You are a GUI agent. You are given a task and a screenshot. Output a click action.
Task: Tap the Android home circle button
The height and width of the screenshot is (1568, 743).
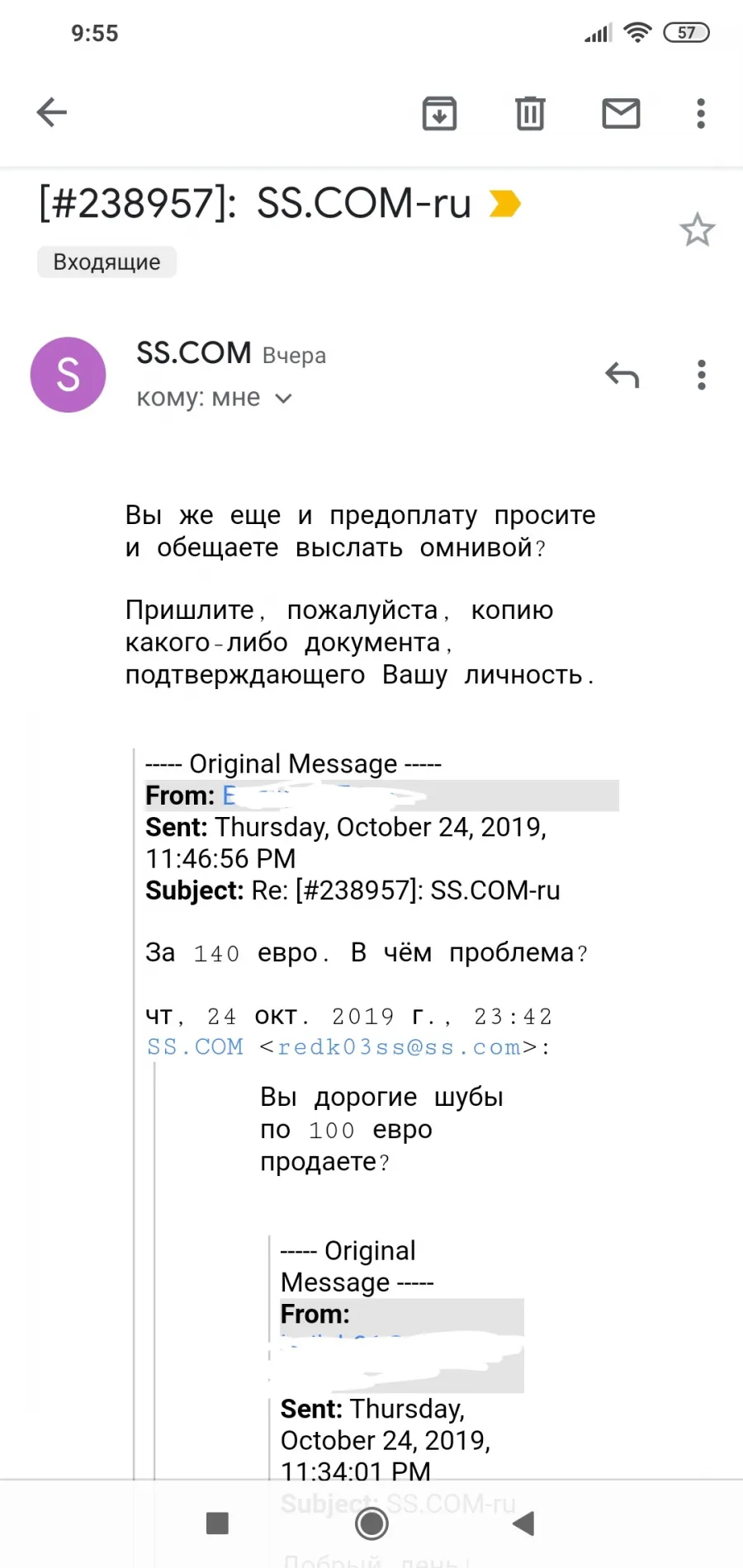tap(371, 1523)
